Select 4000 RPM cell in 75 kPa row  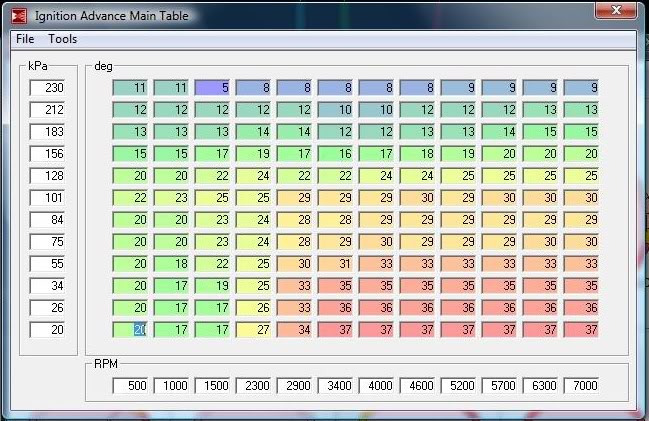(376, 241)
